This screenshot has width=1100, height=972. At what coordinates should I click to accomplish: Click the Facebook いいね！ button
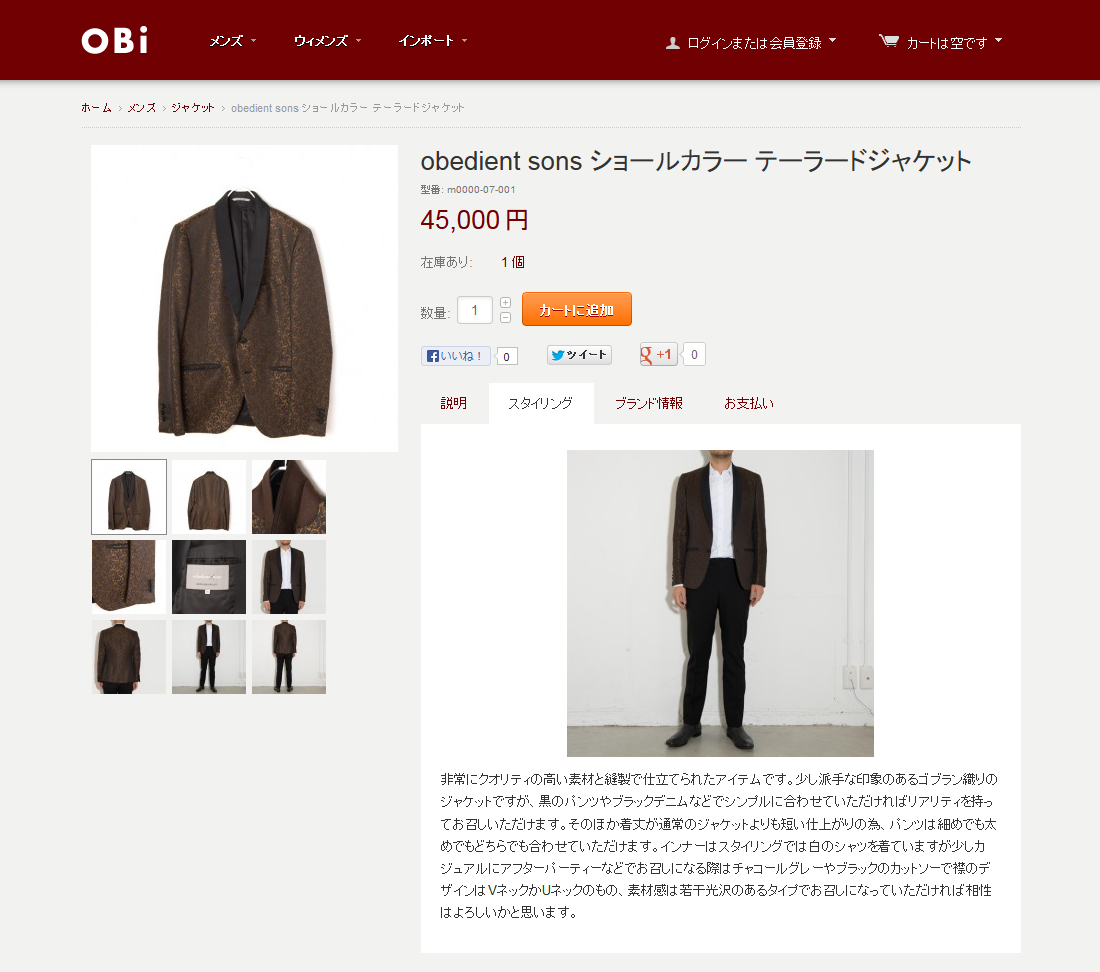tap(455, 356)
